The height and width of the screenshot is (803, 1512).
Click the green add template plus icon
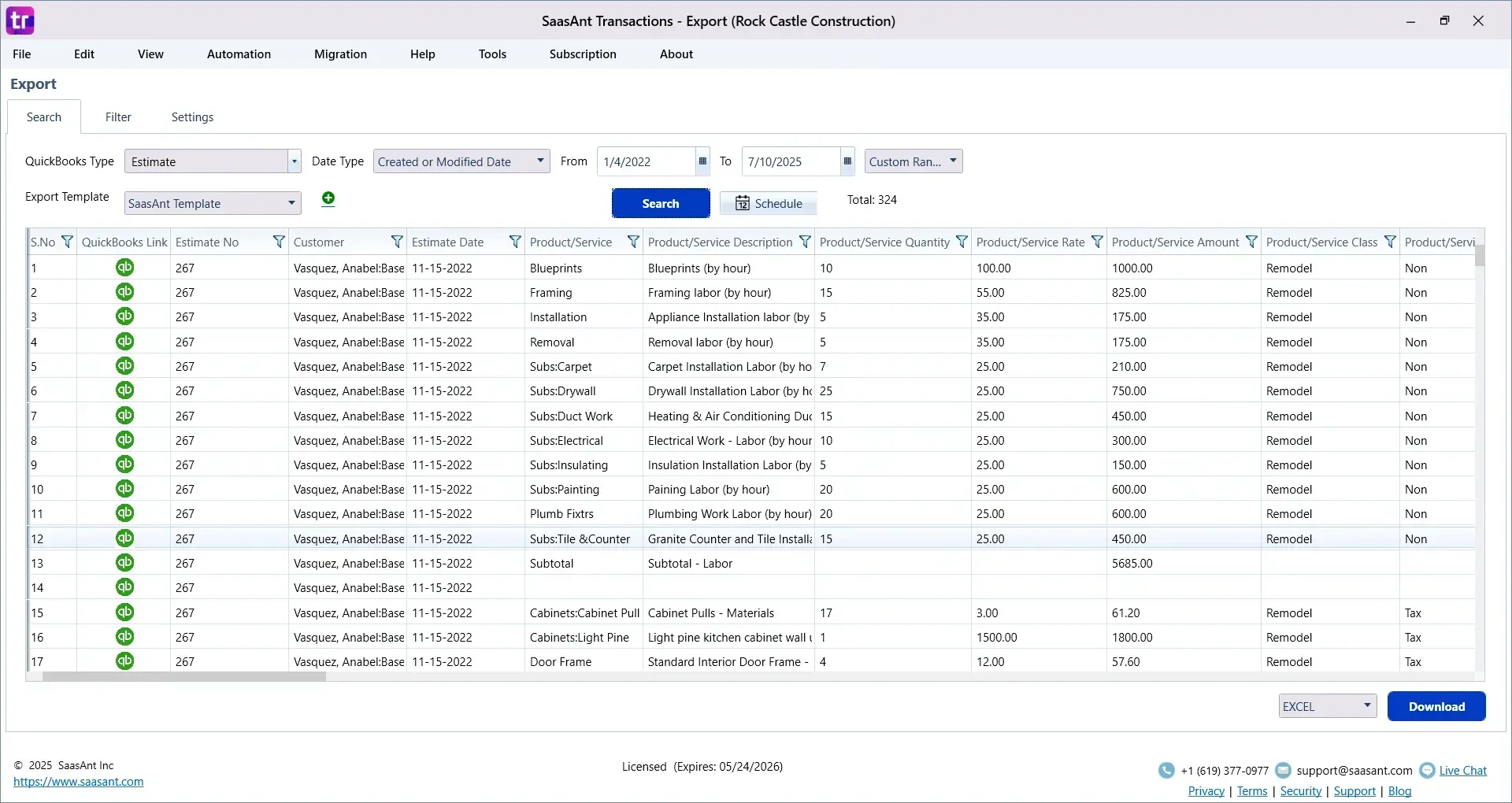click(328, 198)
